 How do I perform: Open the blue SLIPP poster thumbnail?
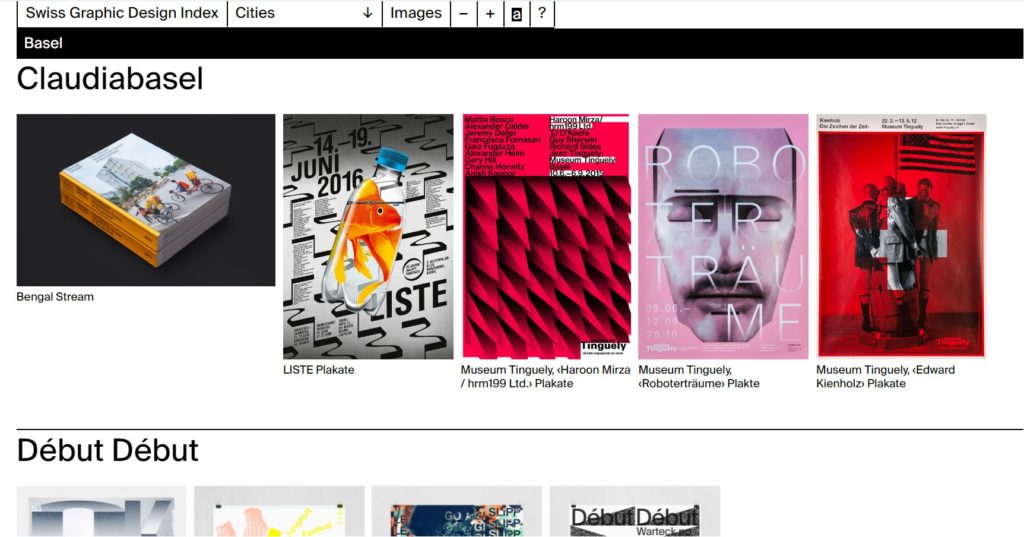coord(457,512)
